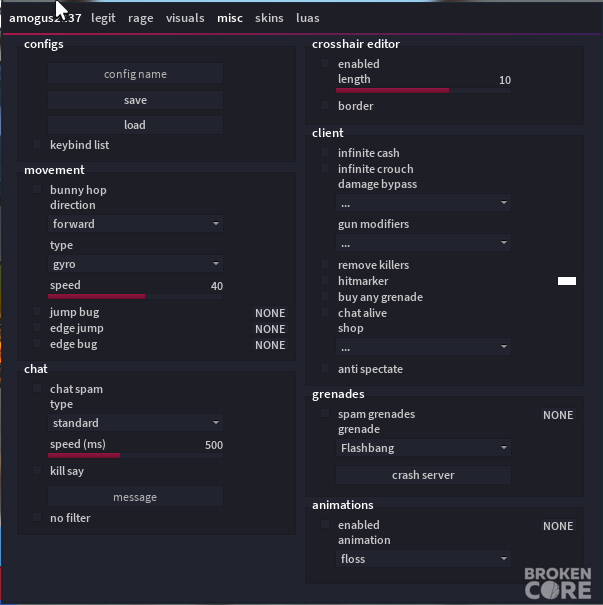The height and width of the screenshot is (605, 603).
Task: Enable the edge jump checkbox
Action: pyautogui.click(x=37, y=328)
